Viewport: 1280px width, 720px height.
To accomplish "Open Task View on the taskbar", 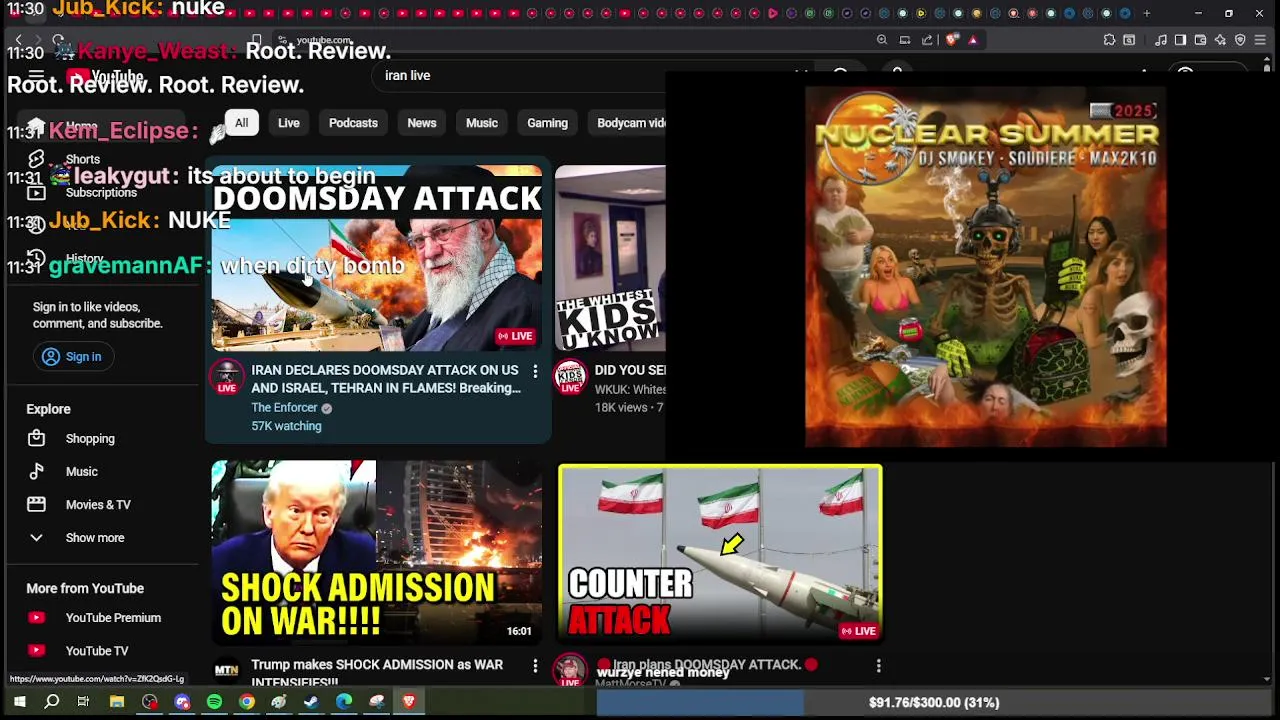I will (83, 702).
